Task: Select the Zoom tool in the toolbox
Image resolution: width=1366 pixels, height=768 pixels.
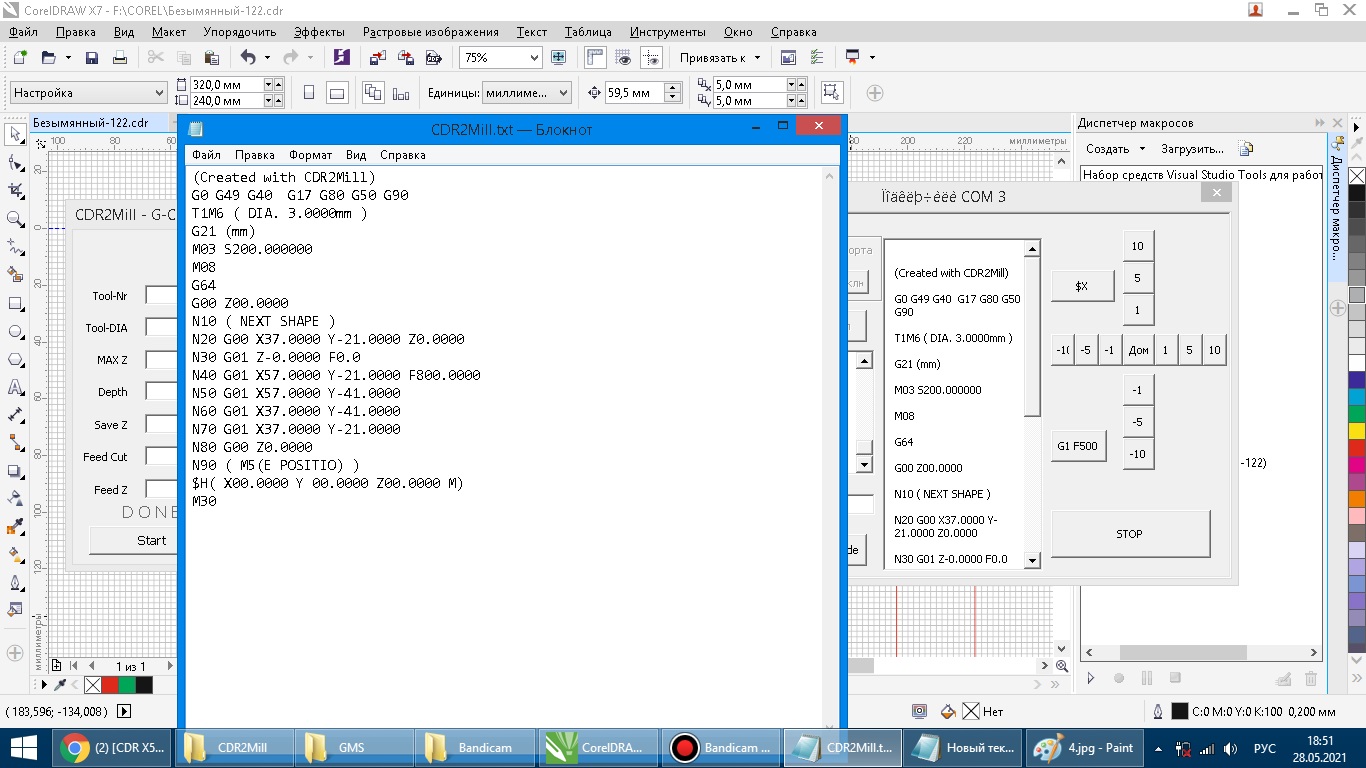Action: pyautogui.click(x=15, y=219)
